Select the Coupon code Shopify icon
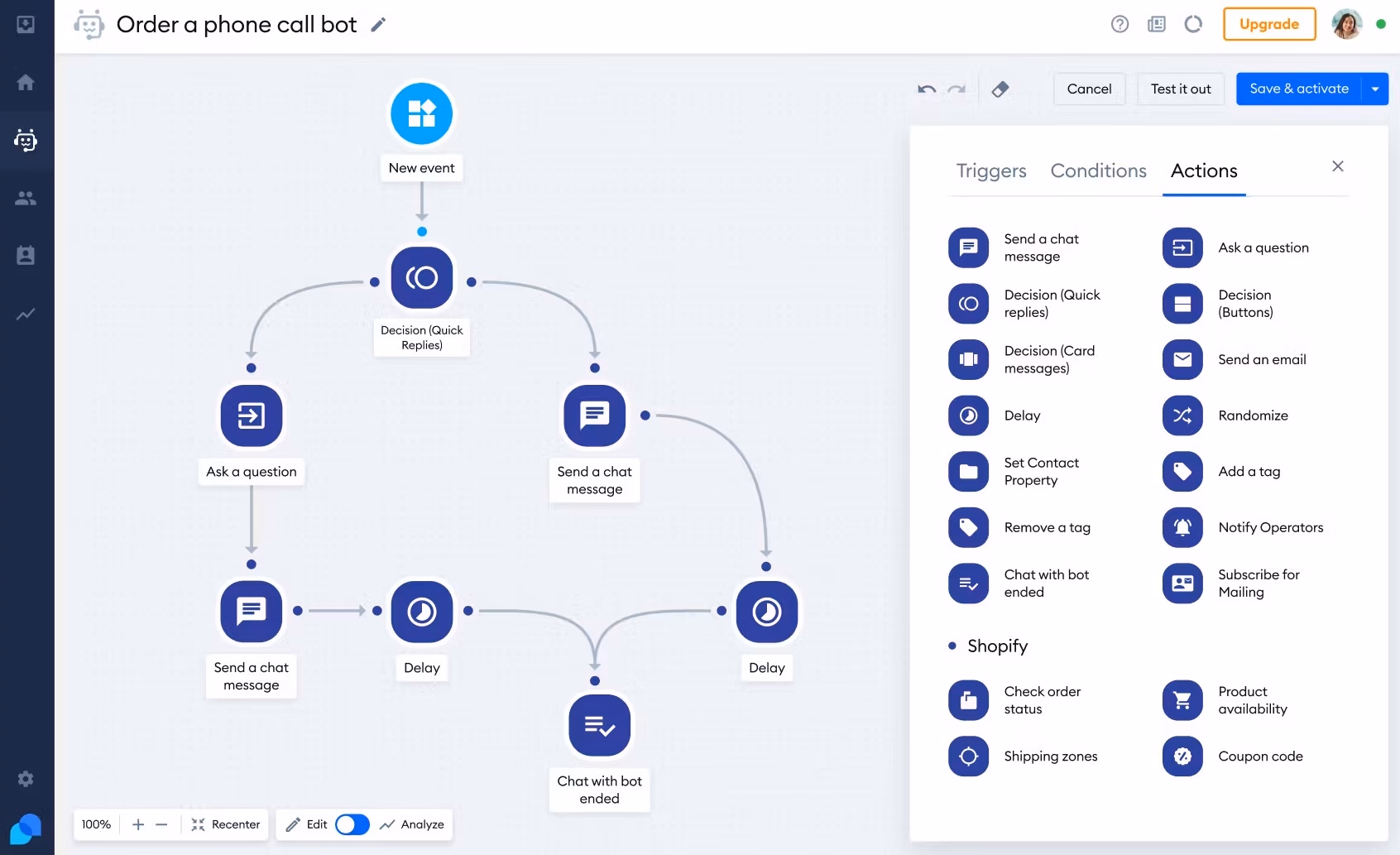This screenshot has height=855, width=1400. click(x=1182, y=756)
